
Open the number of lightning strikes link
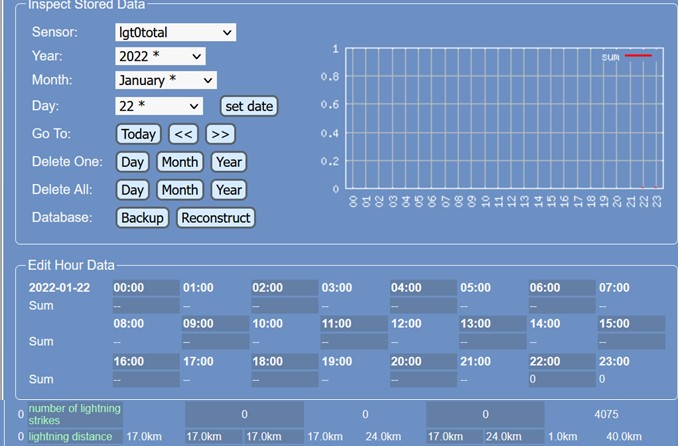pos(75,414)
